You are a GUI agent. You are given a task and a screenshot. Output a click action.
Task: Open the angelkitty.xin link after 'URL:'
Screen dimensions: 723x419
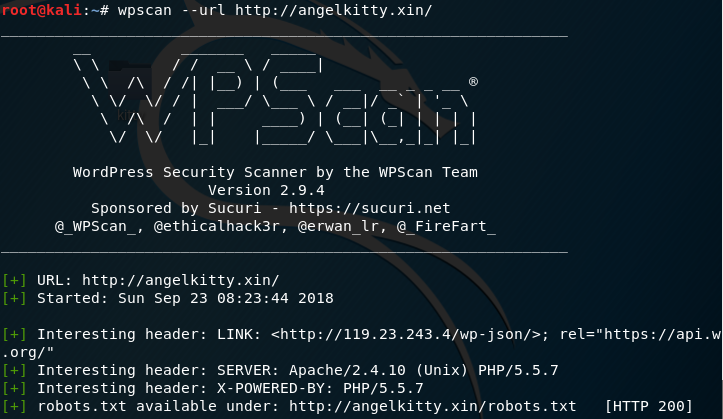tap(180, 280)
